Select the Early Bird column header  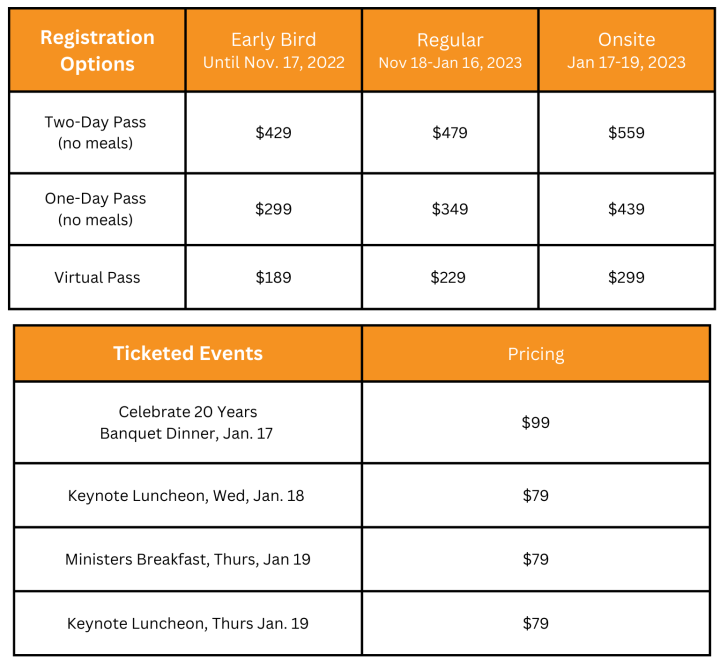tap(273, 50)
